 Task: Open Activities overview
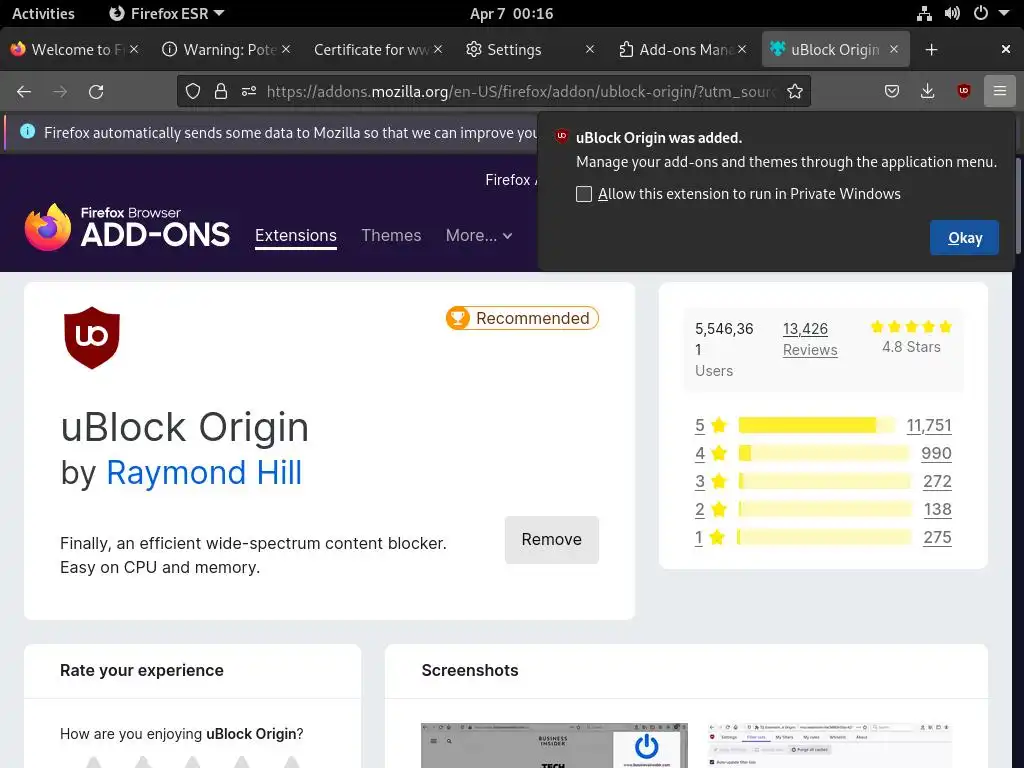[43, 13]
